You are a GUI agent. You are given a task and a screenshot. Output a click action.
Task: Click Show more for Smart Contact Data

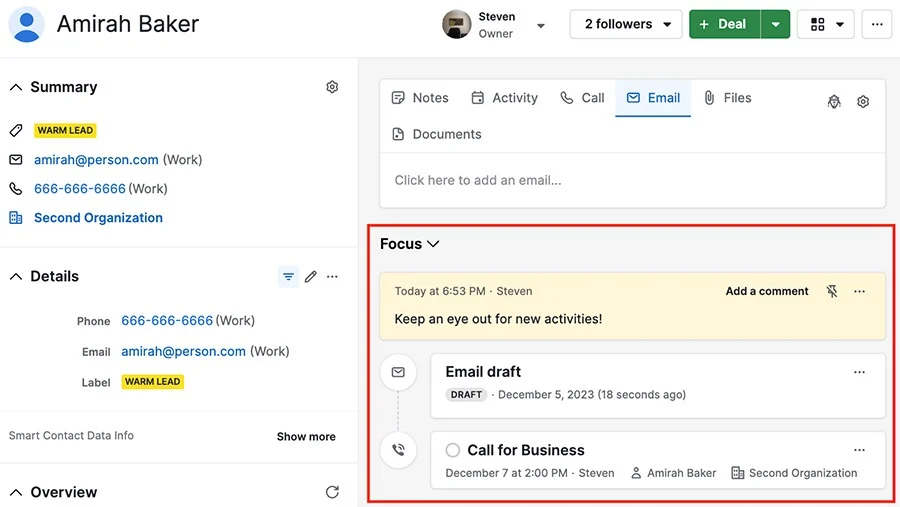306,436
